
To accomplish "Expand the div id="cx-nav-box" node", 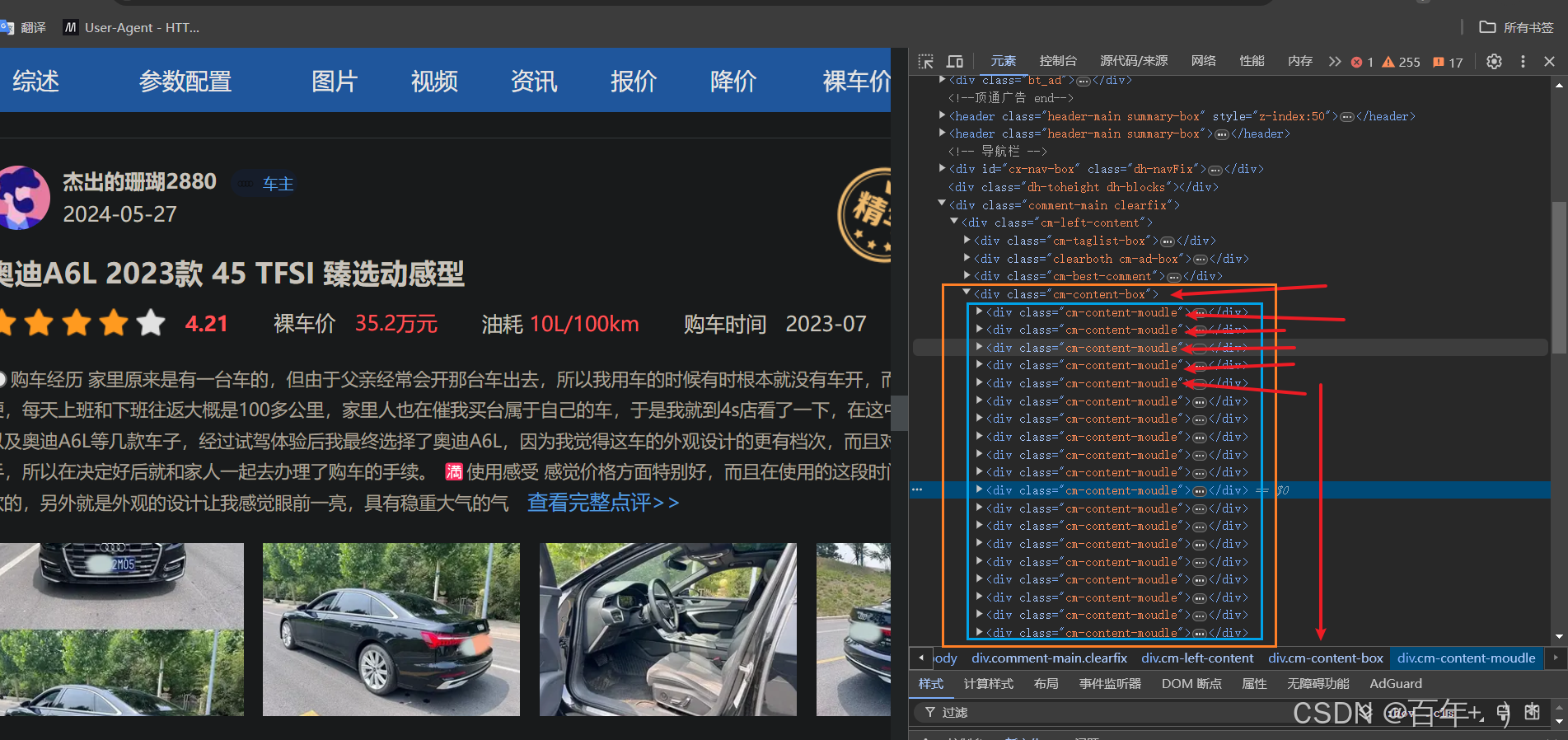I will (x=942, y=169).
